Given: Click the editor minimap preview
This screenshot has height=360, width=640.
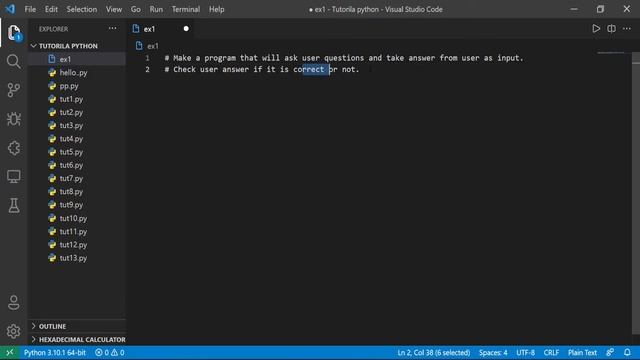Looking at the screenshot, I should point(611,53).
